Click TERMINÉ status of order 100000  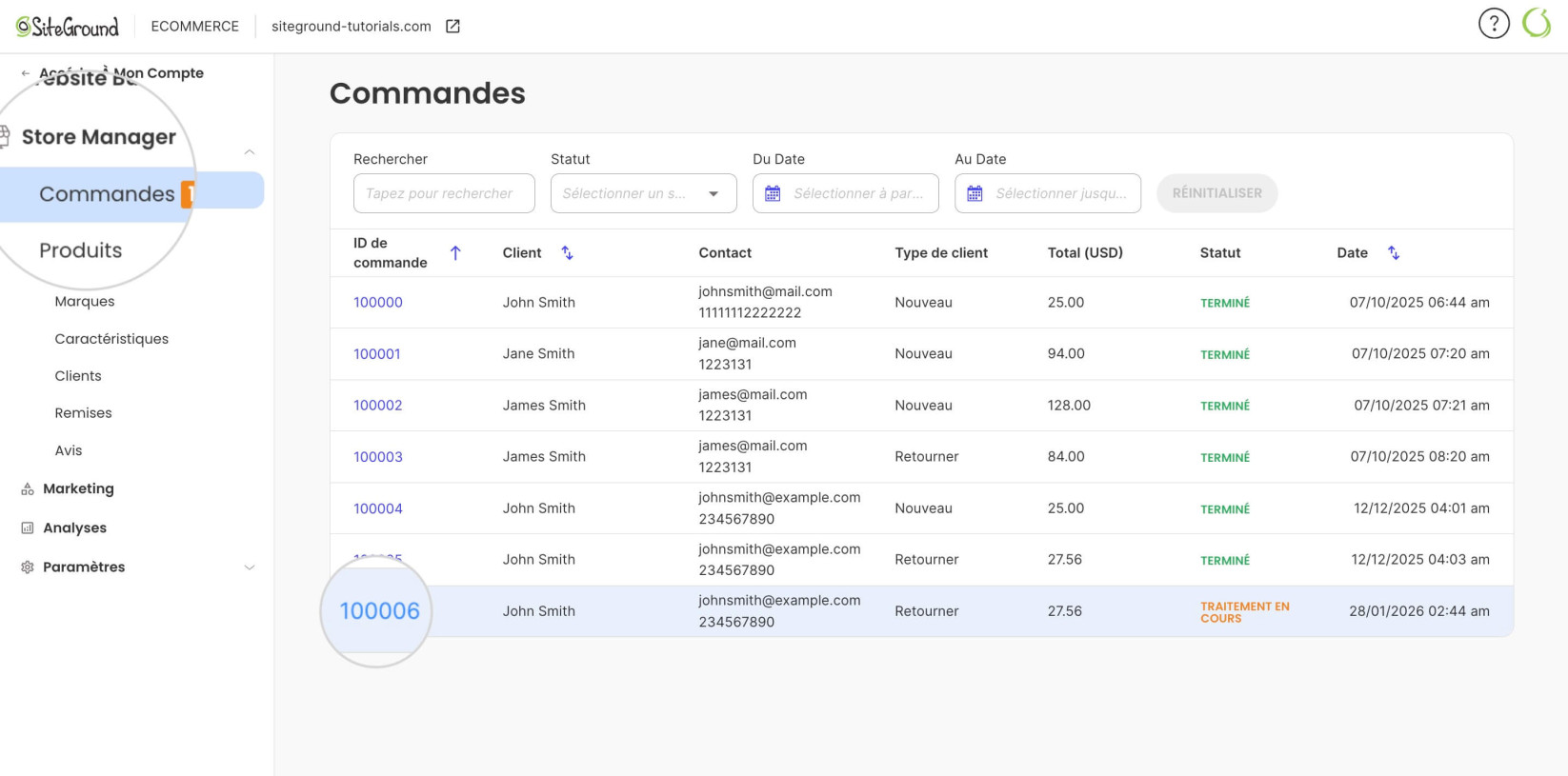1225,304
